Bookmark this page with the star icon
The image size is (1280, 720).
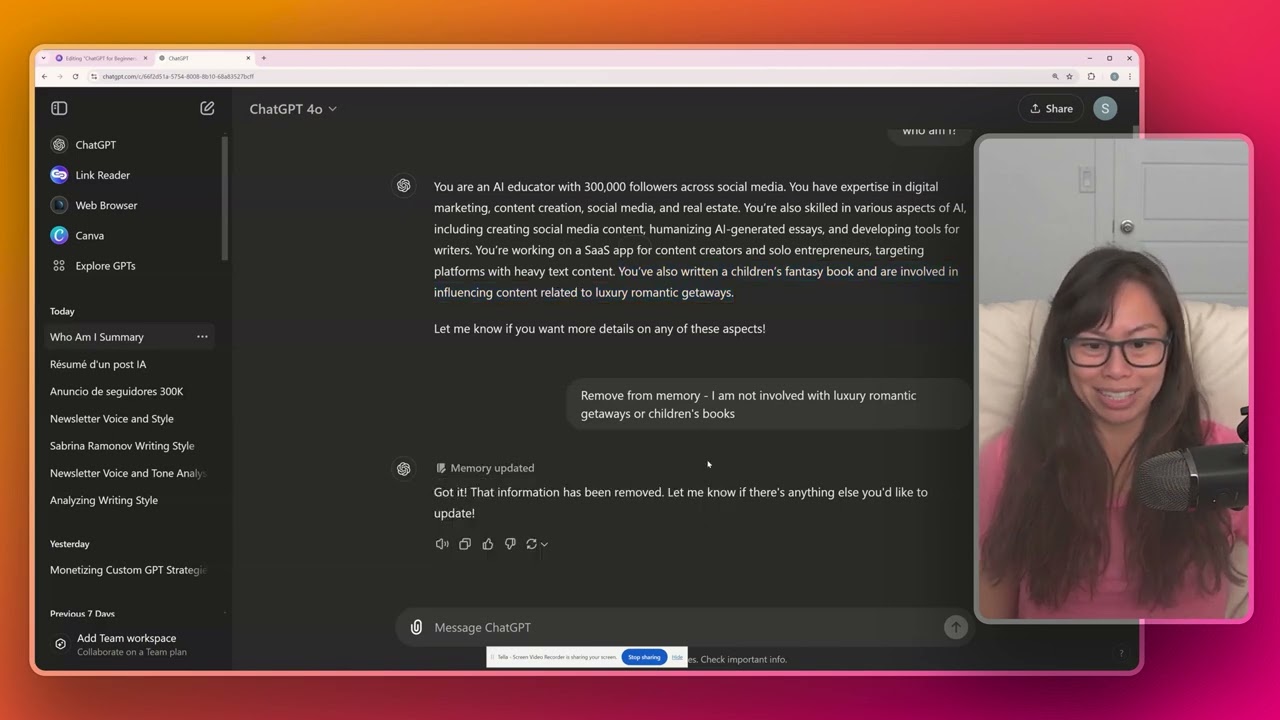point(1069,76)
